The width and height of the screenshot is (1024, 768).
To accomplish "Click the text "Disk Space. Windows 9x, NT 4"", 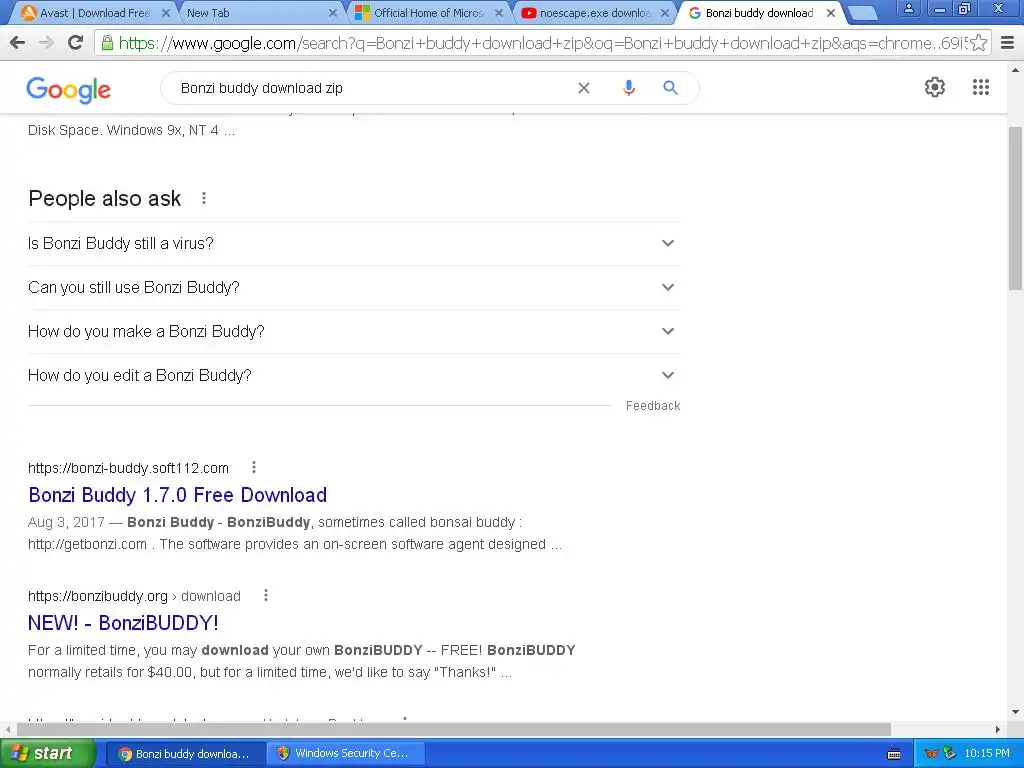I will coord(123,130).
